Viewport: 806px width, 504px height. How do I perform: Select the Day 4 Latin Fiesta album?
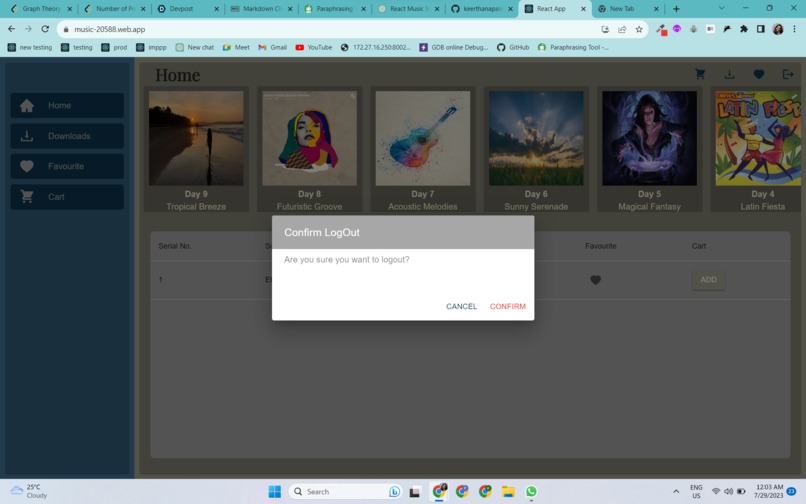[758, 149]
